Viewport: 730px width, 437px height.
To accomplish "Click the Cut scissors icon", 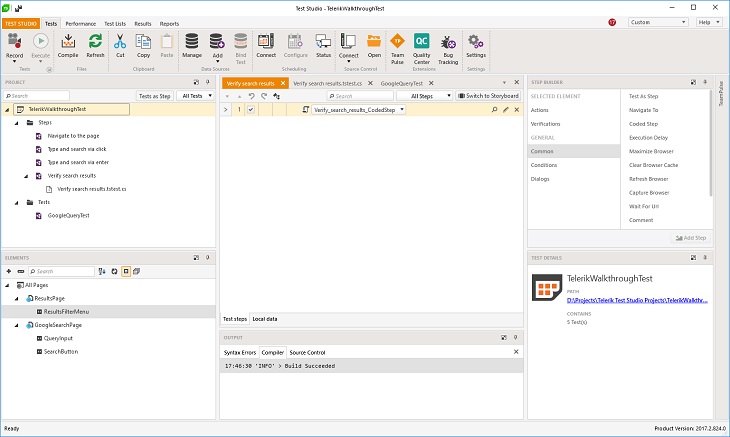I will pos(120,41).
